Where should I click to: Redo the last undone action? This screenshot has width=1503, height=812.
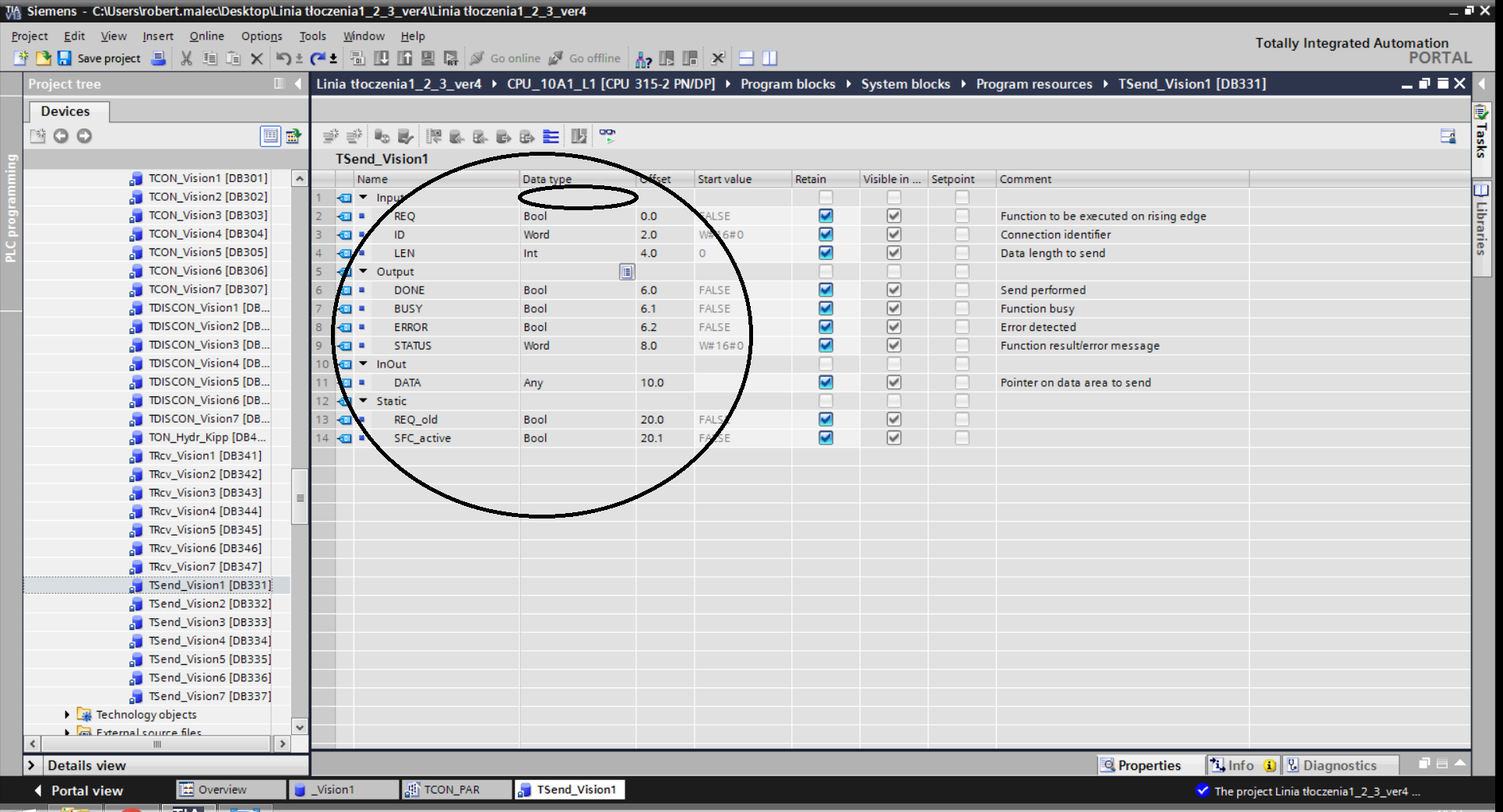(318, 58)
